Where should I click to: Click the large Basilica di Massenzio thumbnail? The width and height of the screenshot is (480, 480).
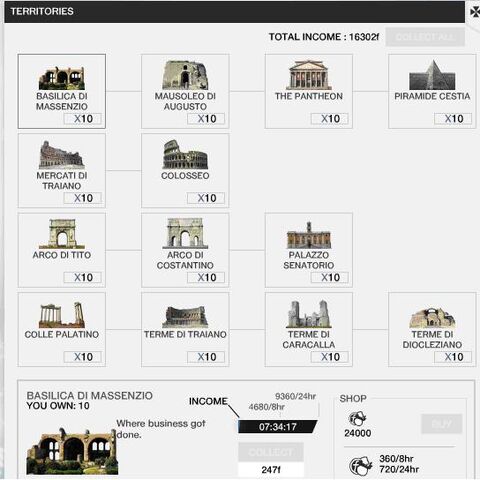click(72, 452)
